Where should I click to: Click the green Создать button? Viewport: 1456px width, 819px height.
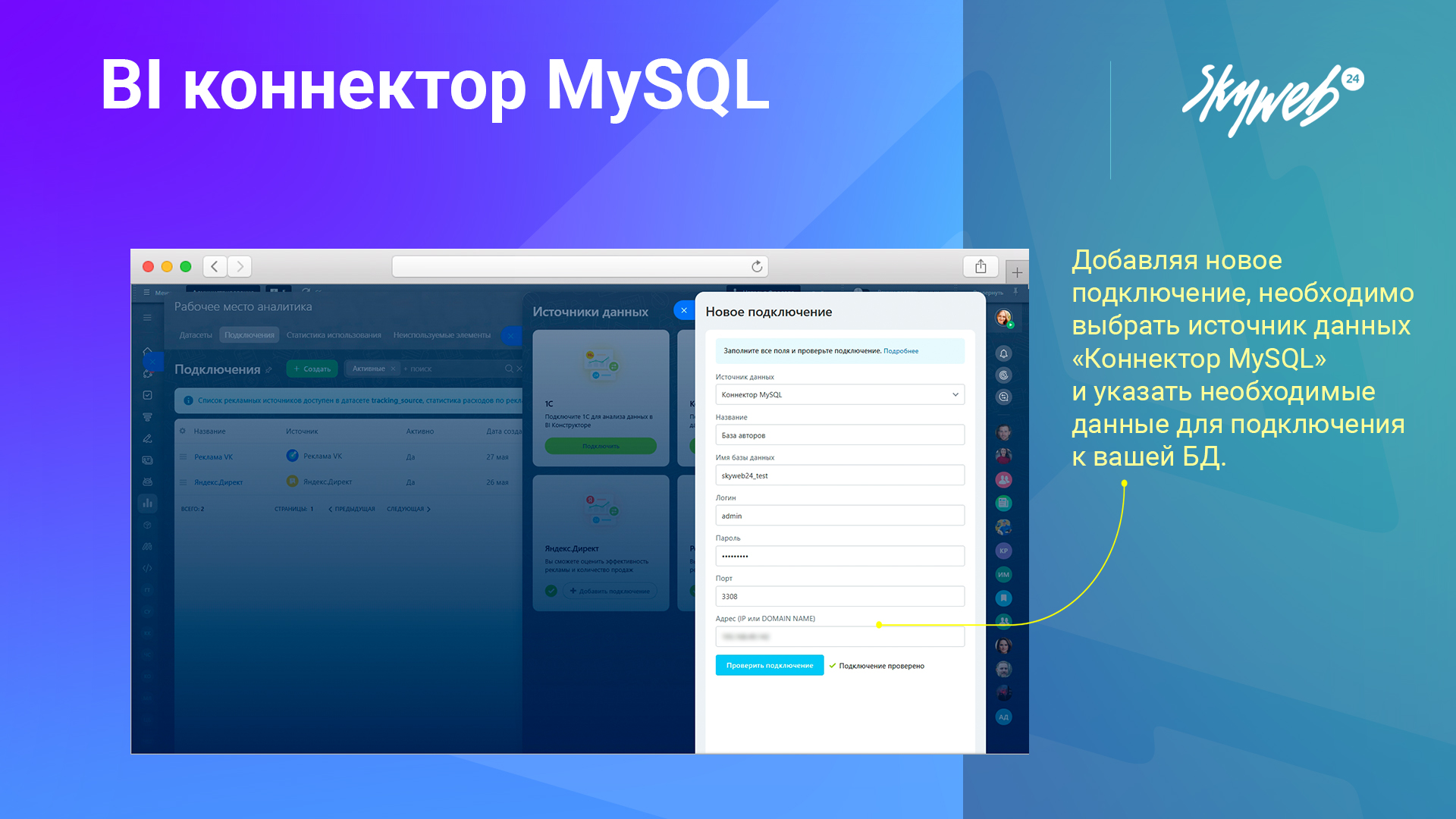(x=312, y=369)
